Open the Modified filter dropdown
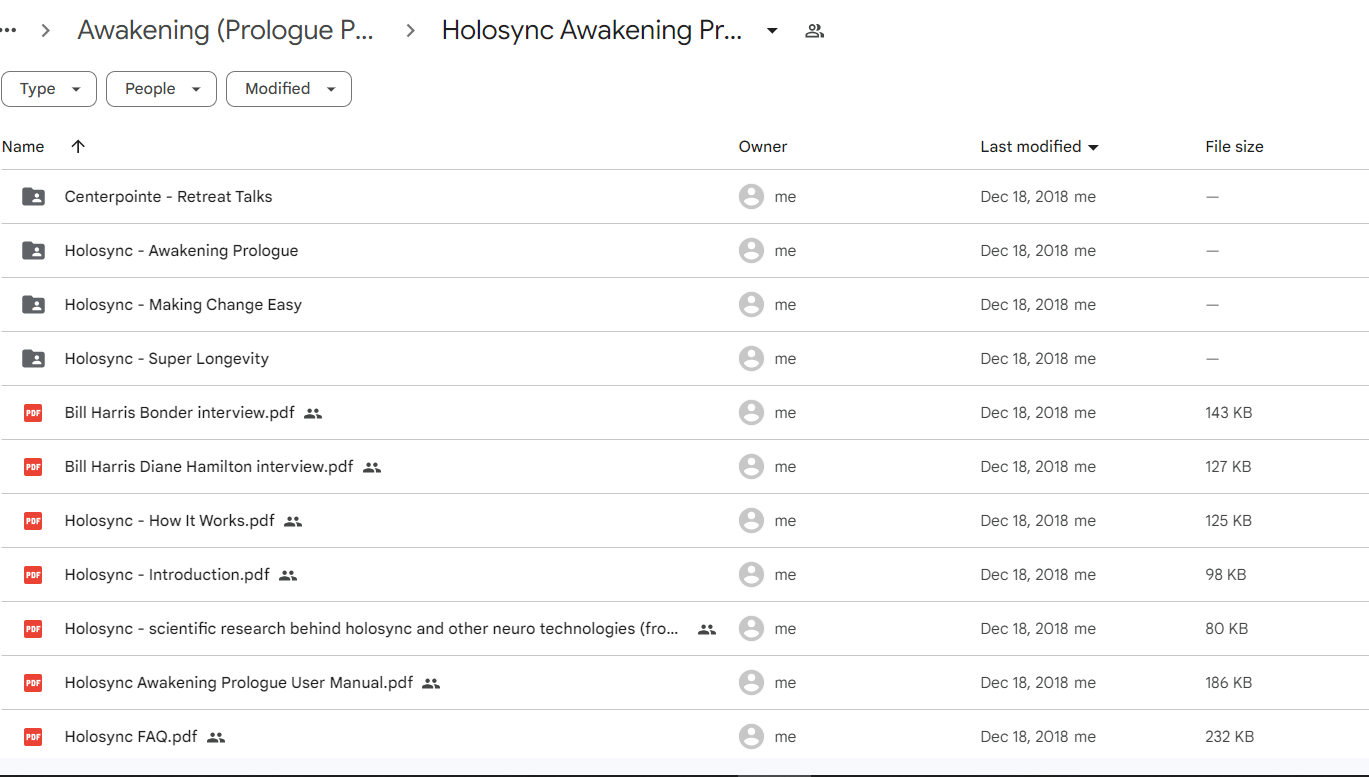 289,89
